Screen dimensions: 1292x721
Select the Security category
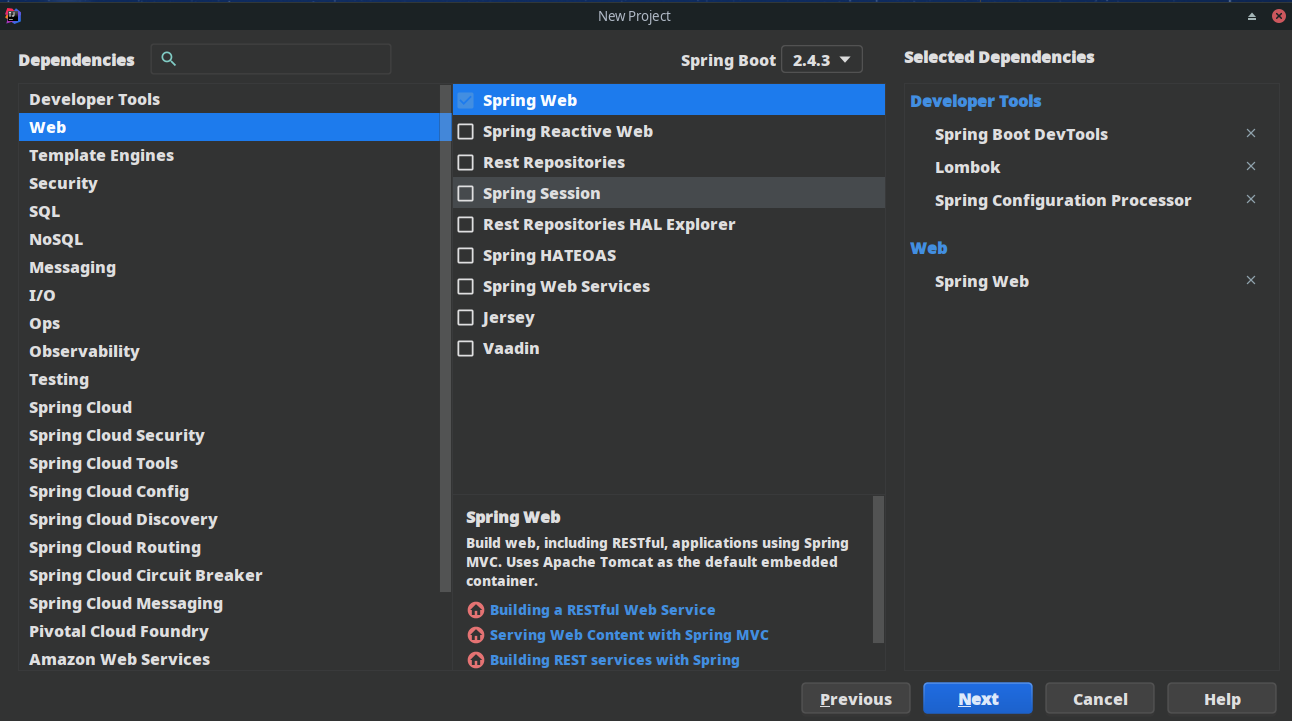coord(229,183)
